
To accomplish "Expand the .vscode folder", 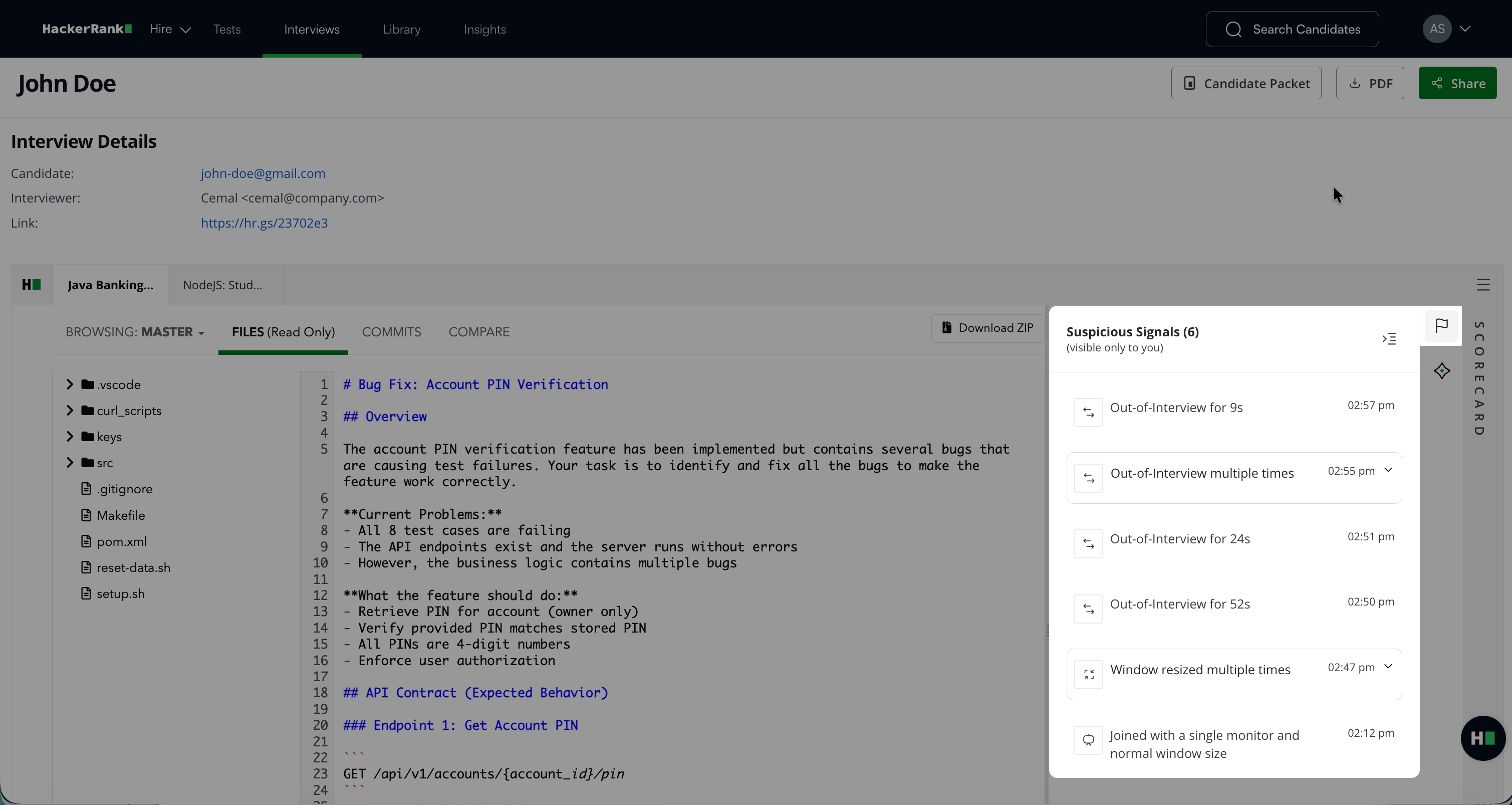I will 70,384.
